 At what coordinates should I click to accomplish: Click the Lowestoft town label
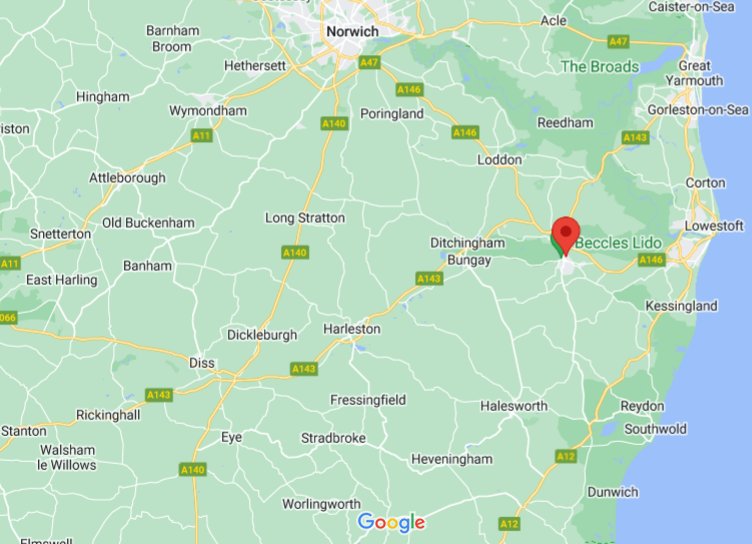[x=714, y=225]
